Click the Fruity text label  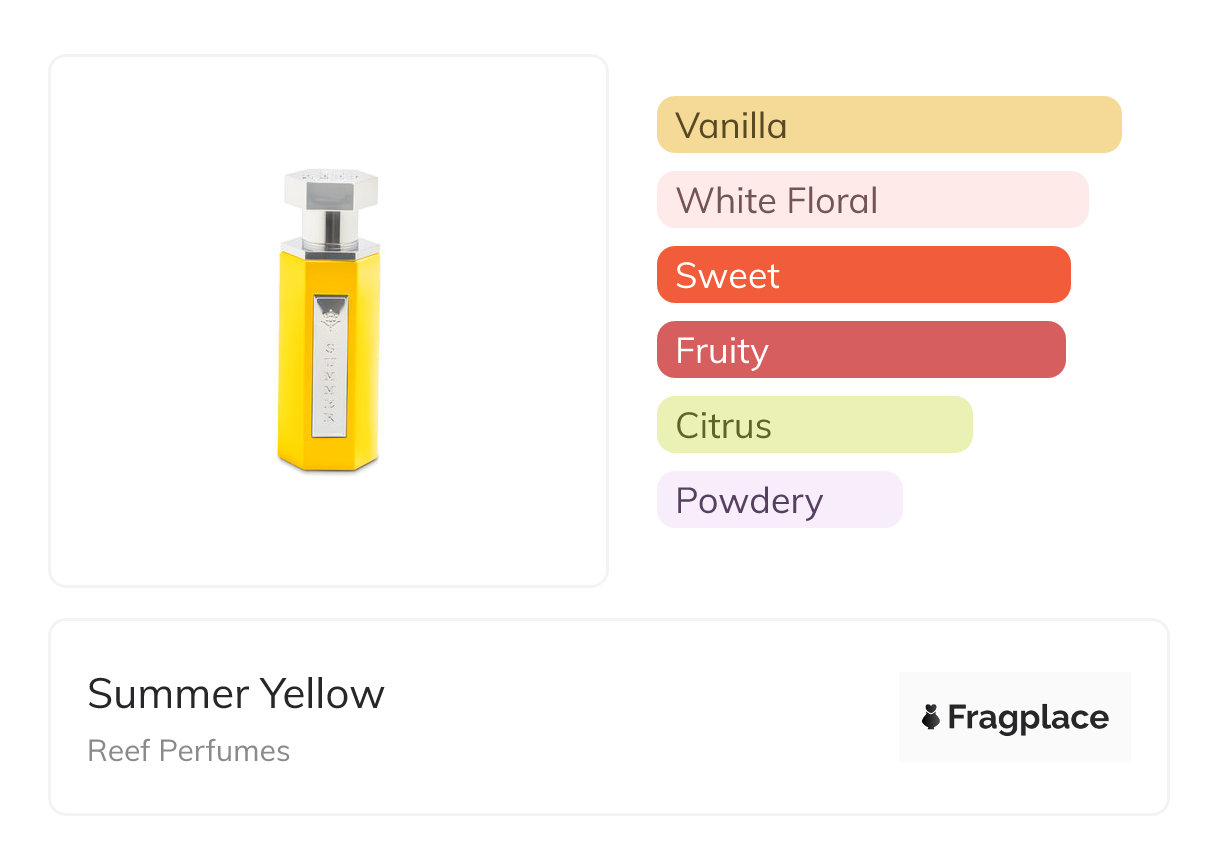[x=722, y=351]
